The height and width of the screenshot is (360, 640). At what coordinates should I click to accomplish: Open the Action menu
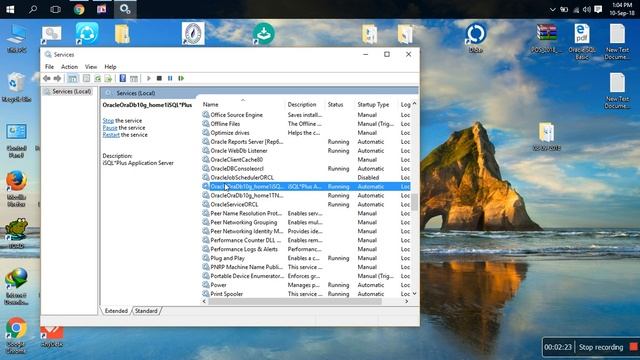pos(69,67)
